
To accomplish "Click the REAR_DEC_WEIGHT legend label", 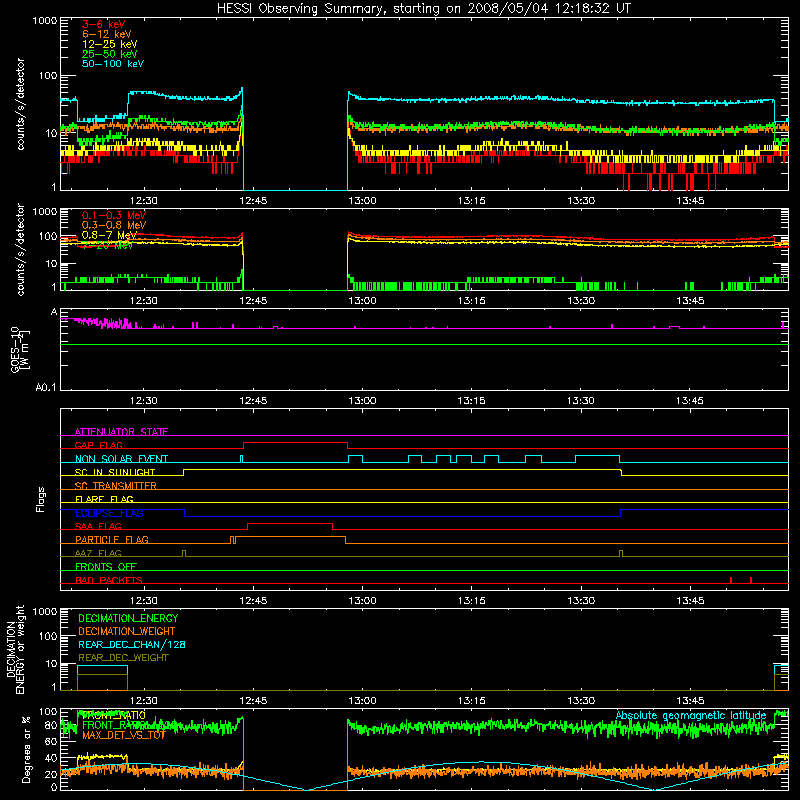I will click(123, 658).
